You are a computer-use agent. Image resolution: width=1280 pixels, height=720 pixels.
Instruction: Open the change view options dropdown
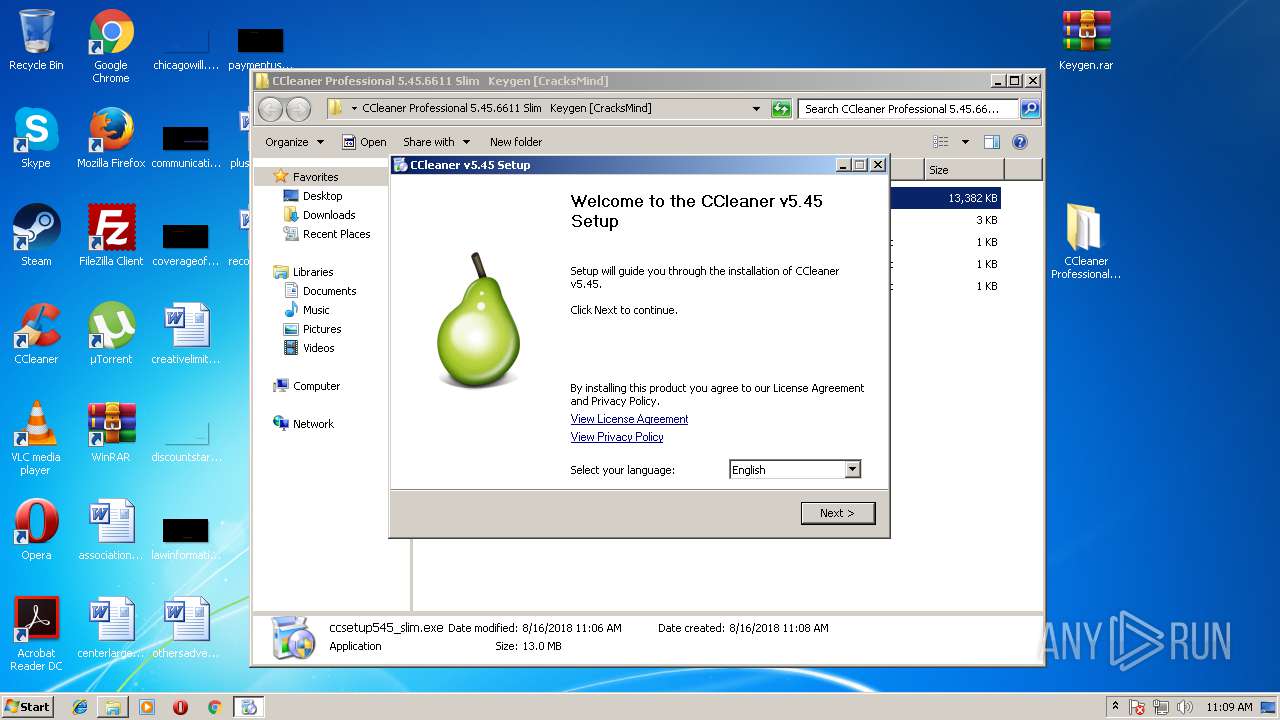pyautogui.click(x=965, y=142)
